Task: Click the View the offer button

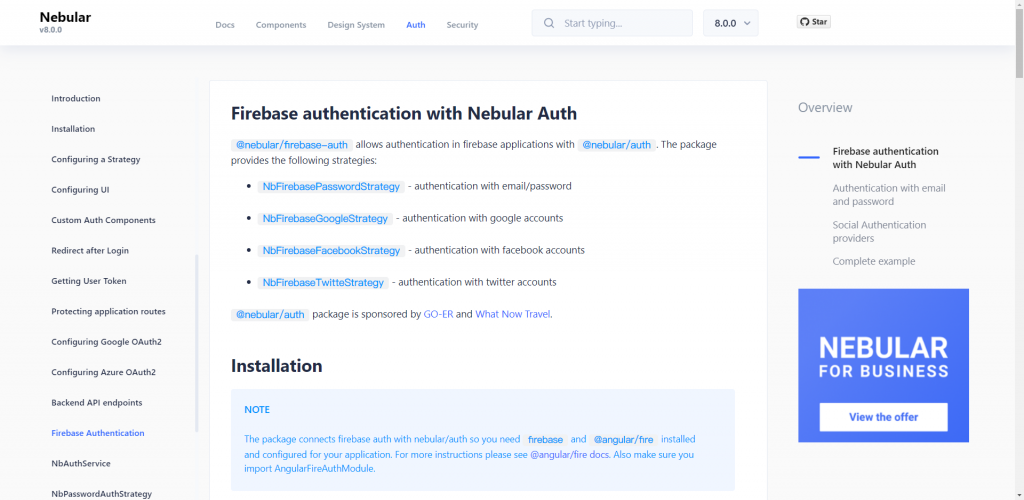Action: [884, 417]
